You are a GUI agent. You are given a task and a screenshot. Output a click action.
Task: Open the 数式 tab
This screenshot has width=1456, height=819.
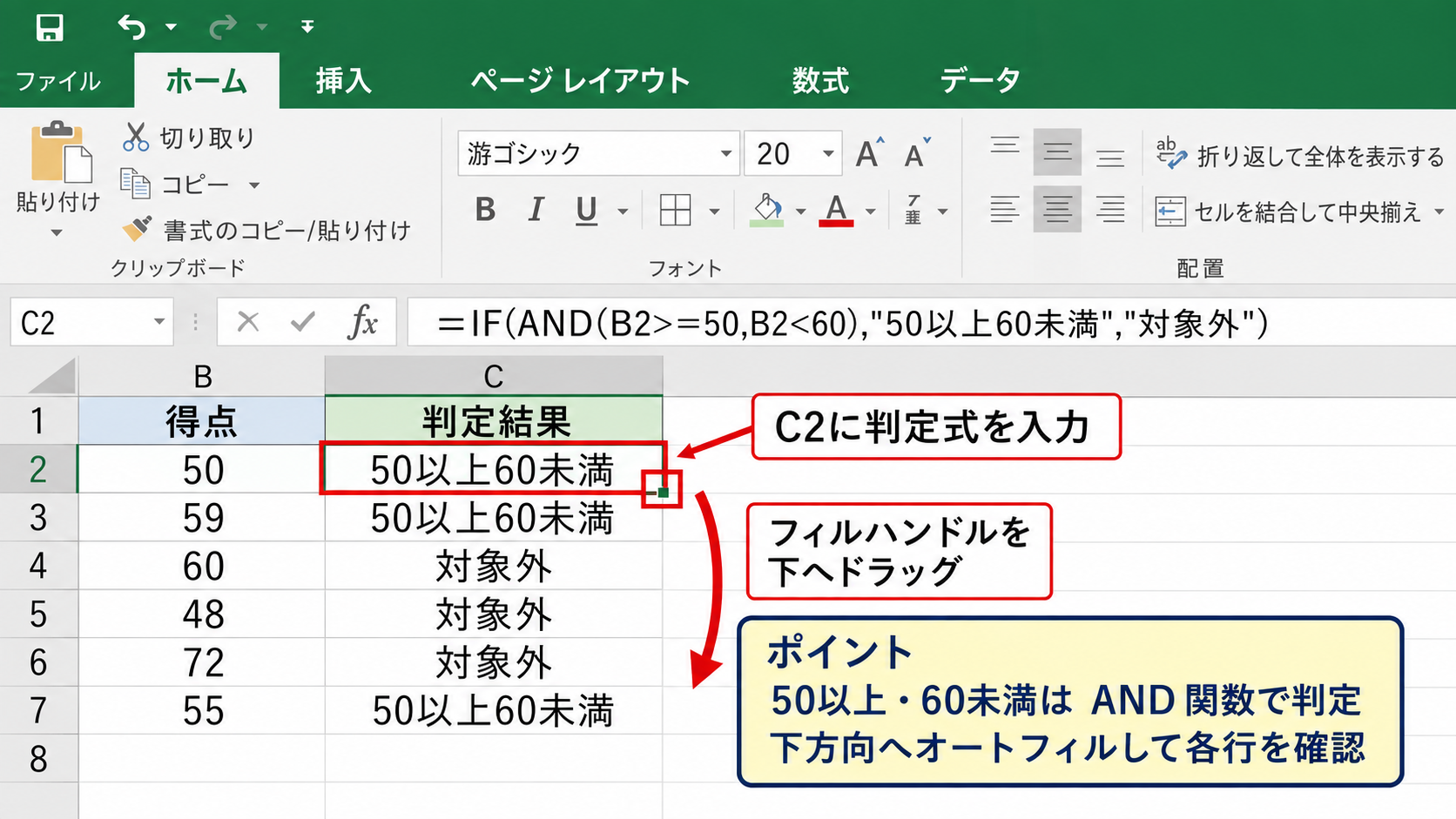click(820, 81)
